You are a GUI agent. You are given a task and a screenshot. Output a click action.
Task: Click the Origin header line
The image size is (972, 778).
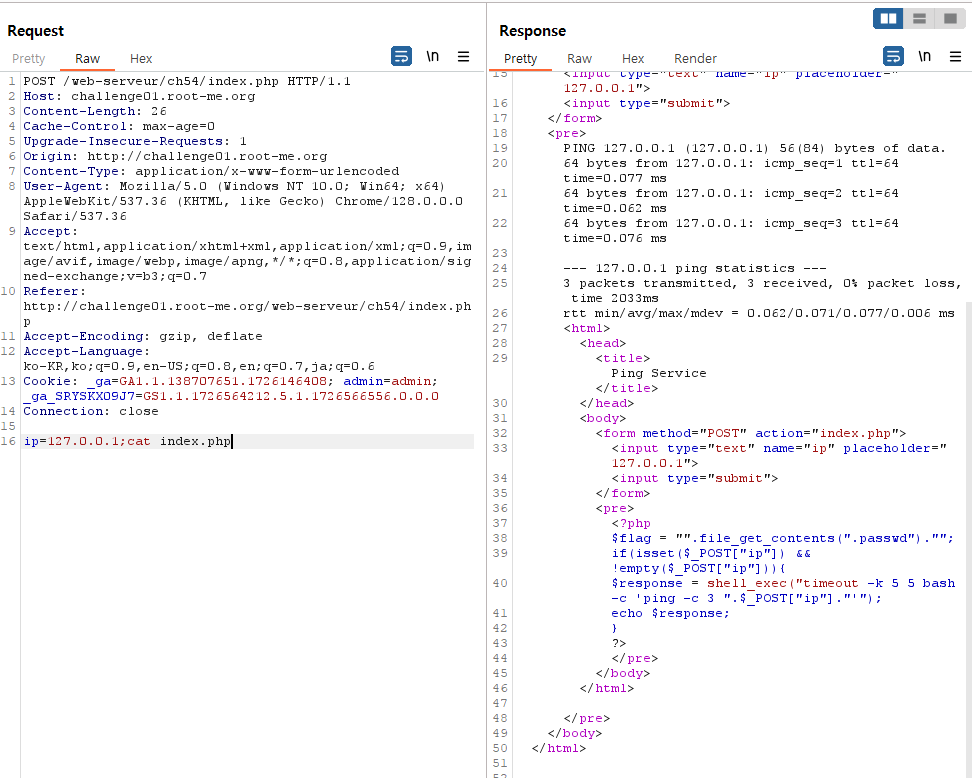click(x=175, y=156)
